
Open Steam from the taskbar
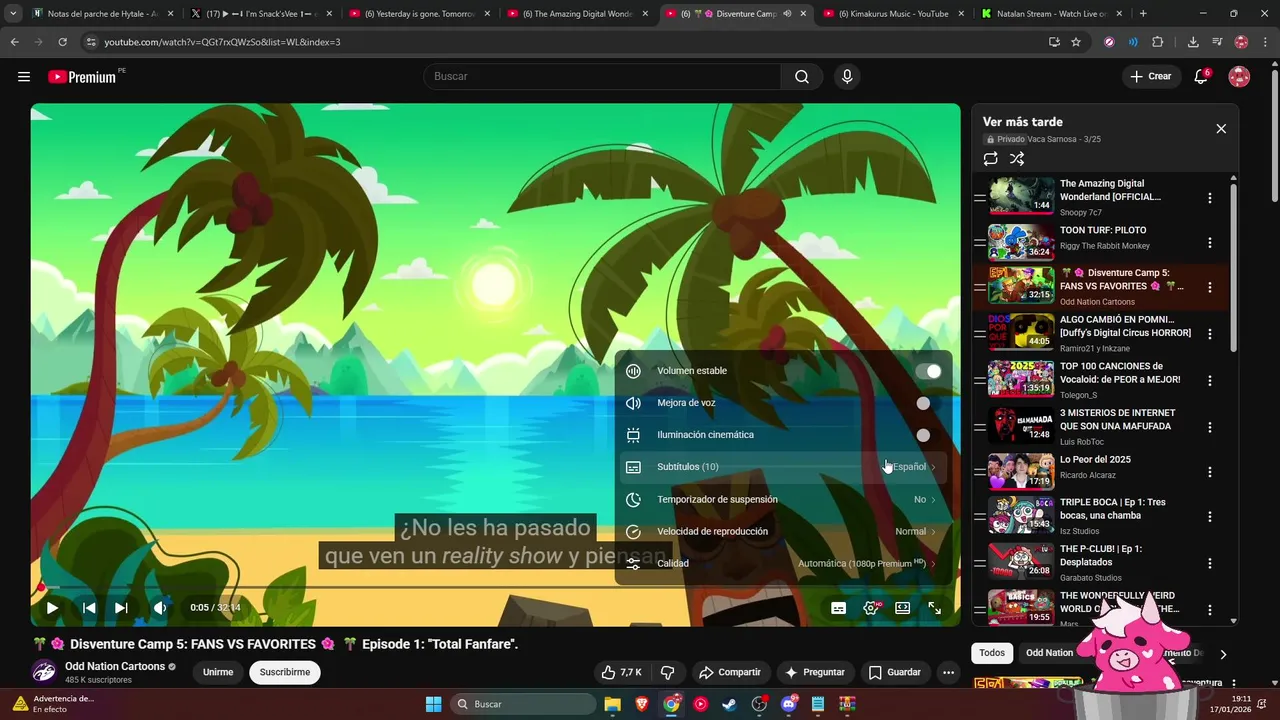coord(730,704)
